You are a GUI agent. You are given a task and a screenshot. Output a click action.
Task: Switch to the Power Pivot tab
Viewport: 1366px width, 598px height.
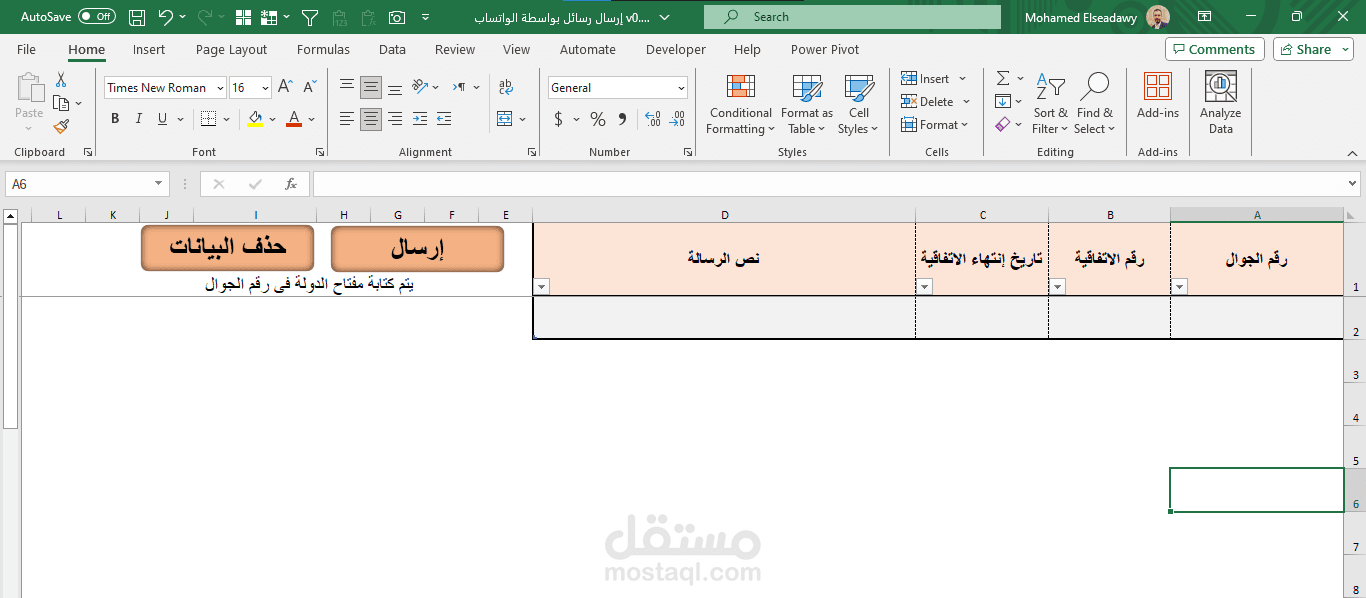824,49
